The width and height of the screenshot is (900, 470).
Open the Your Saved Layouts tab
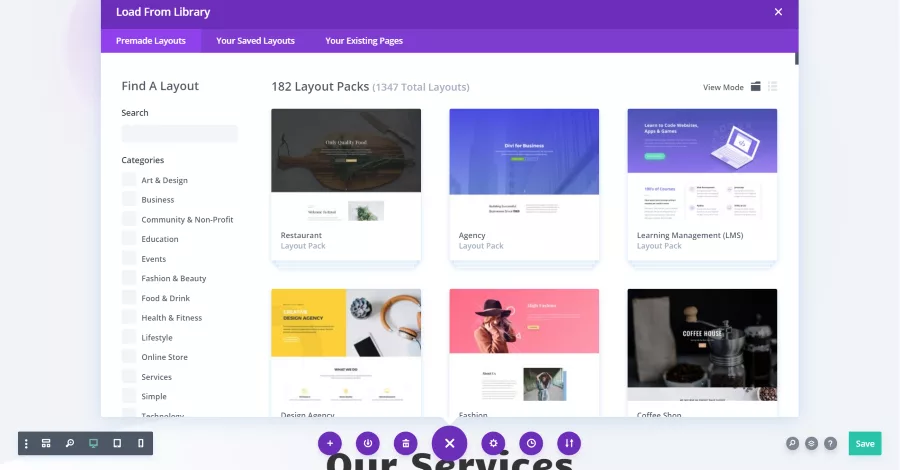point(255,41)
